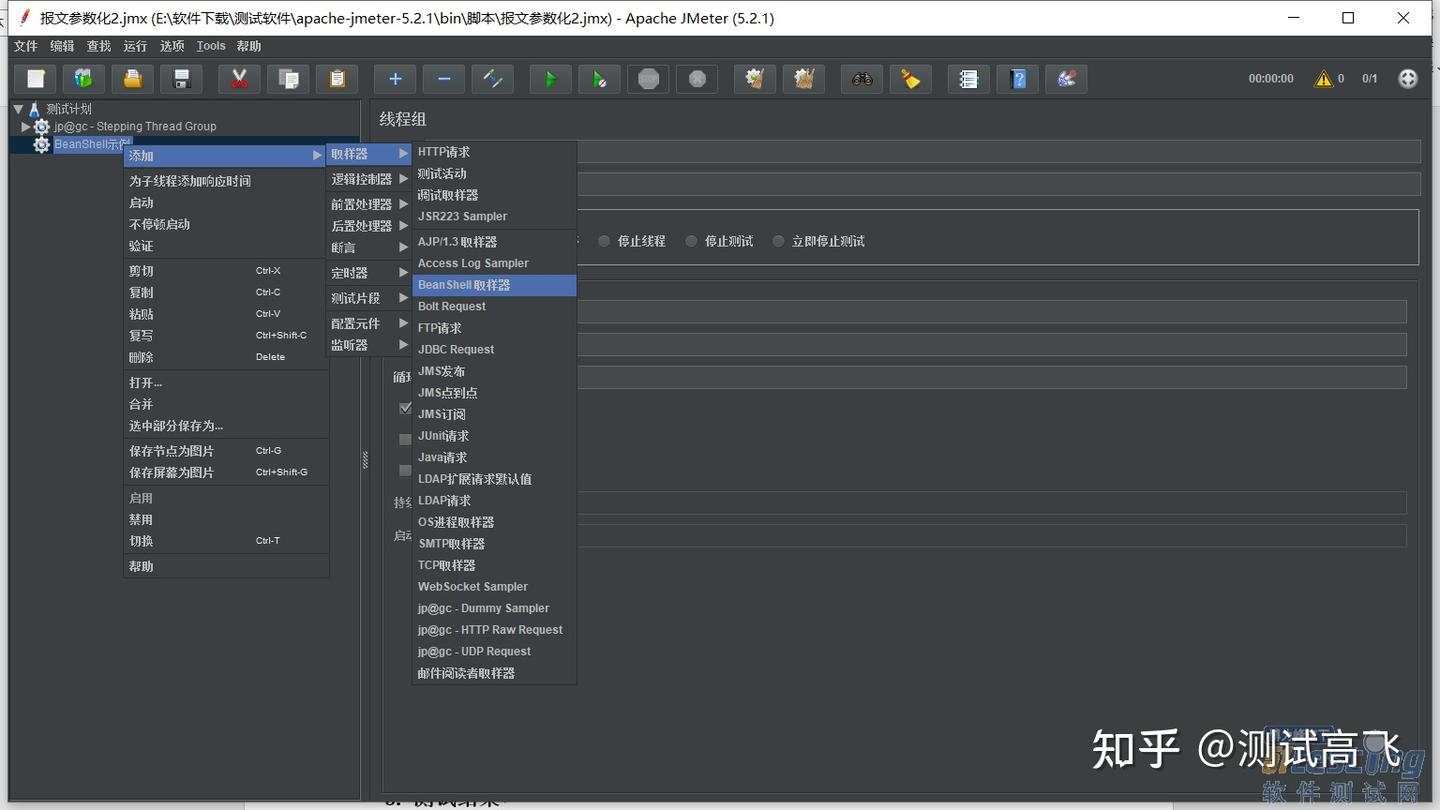This screenshot has width=1440, height=810.
Task: Click the Shutdown test icon
Action: click(x=697, y=79)
